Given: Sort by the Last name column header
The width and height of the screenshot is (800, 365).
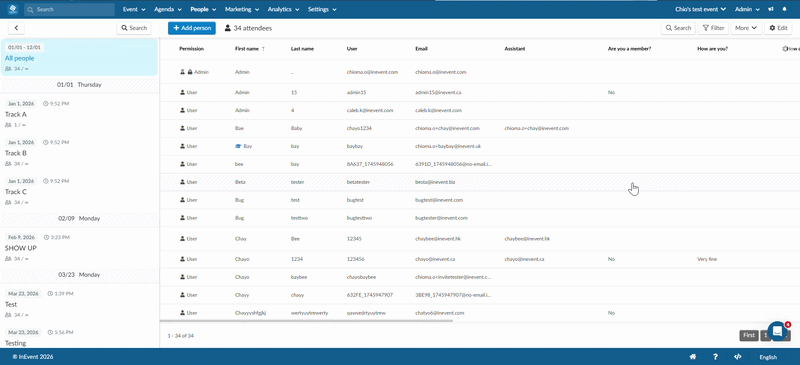Looking at the screenshot, I should [x=302, y=49].
